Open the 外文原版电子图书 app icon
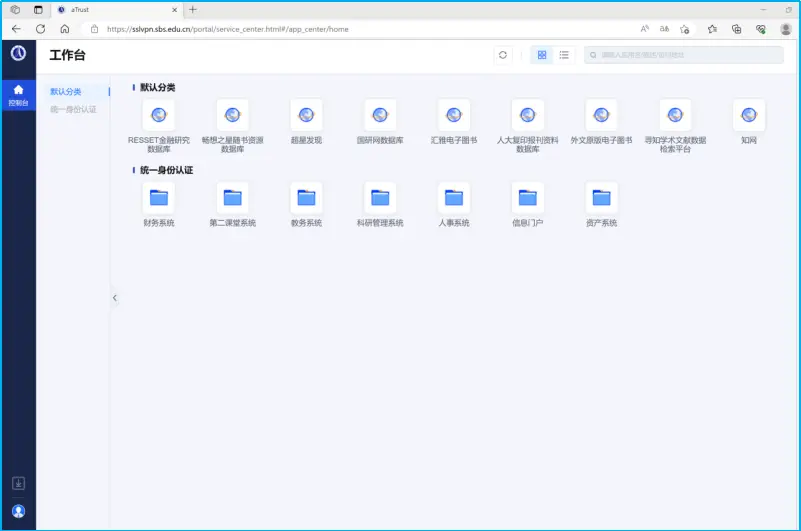Viewport: 801px width, 531px height. coord(601,116)
